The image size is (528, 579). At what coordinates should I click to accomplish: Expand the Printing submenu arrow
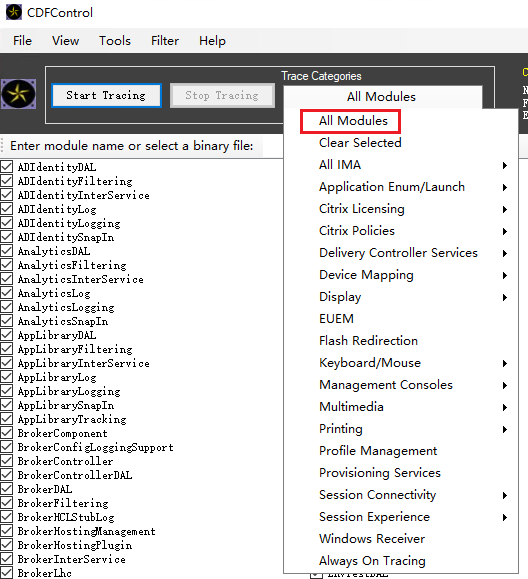click(505, 429)
